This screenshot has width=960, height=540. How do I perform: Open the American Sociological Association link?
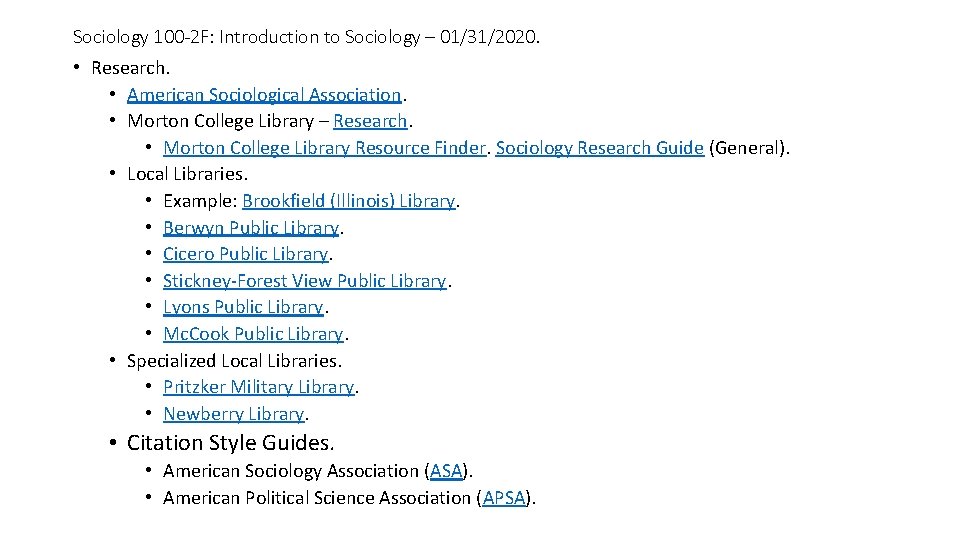(264, 95)
